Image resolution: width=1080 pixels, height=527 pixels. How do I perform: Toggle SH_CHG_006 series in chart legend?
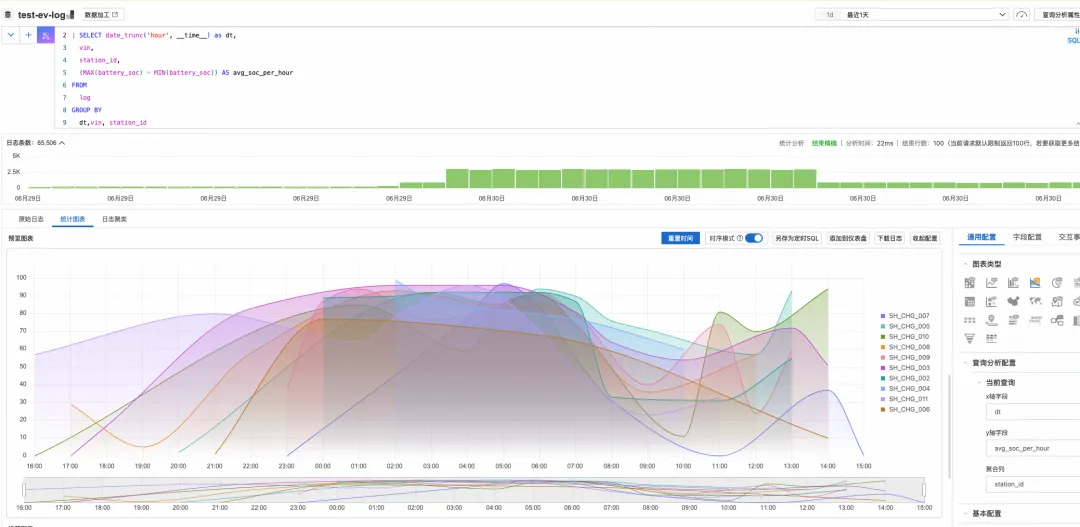(905, 409)
